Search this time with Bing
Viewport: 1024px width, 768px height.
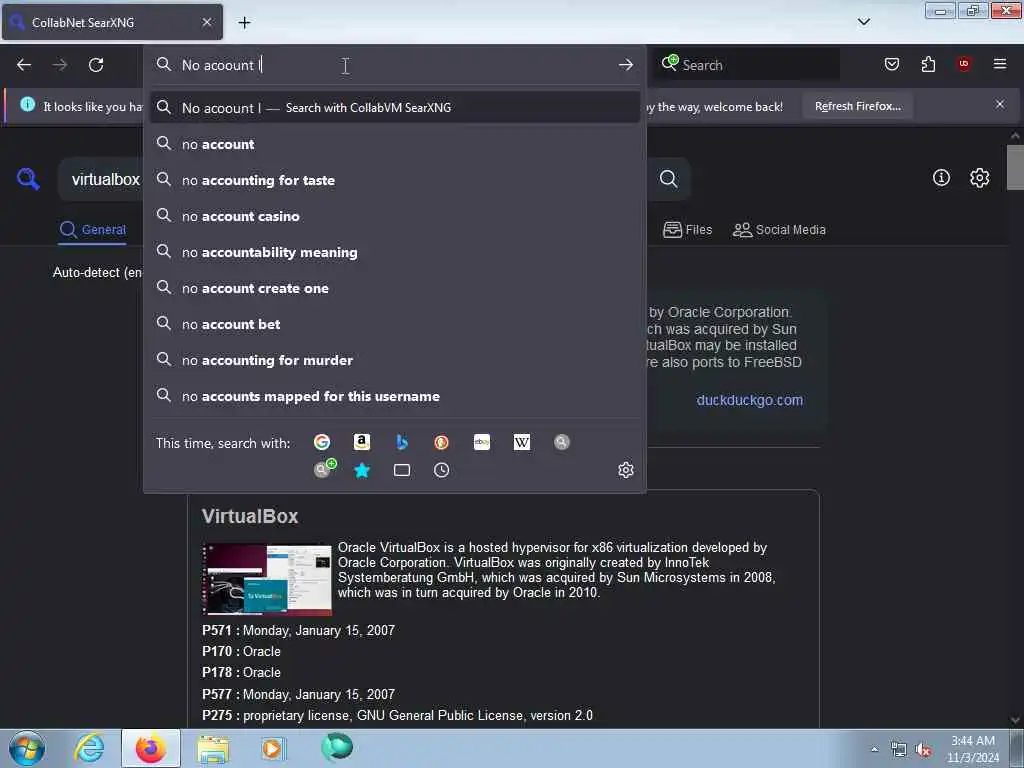pos(402,442)
